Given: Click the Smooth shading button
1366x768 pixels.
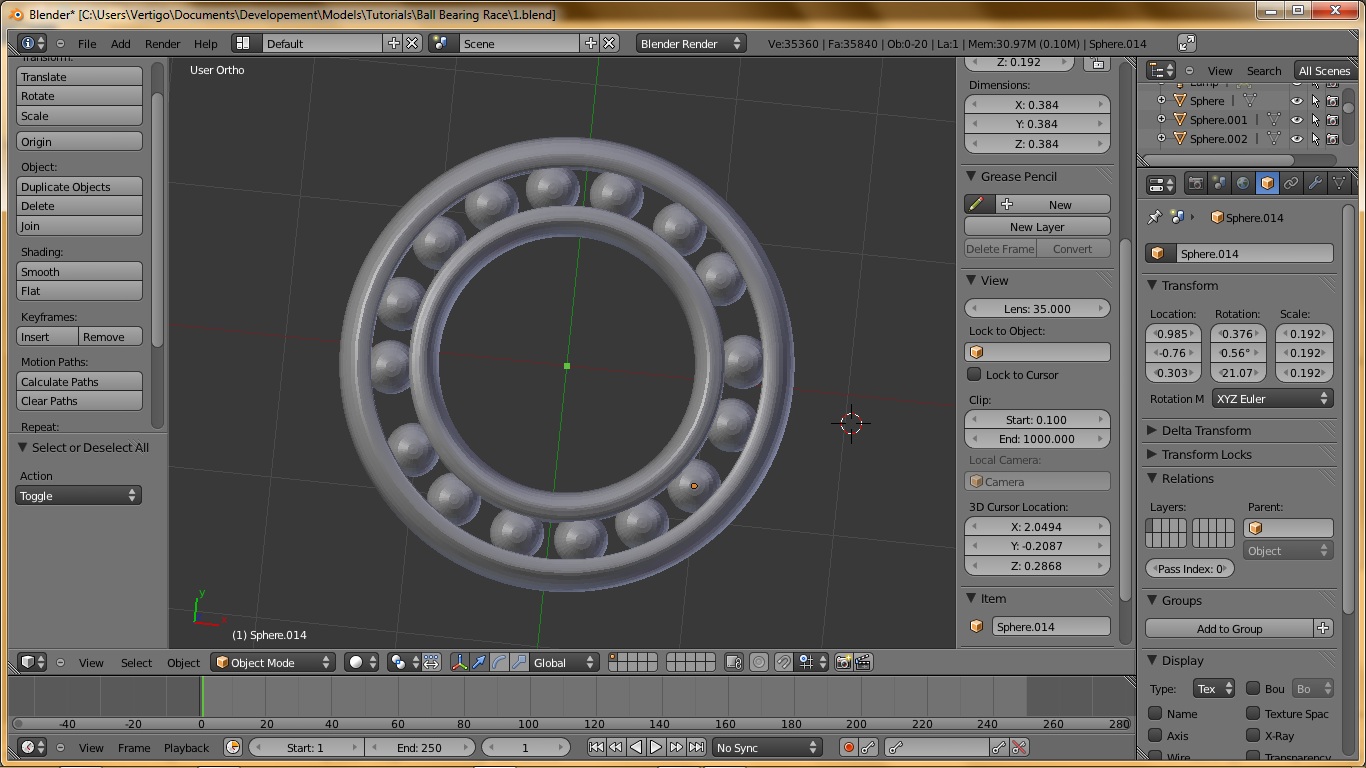Looking at the screenshot, I should 79,272.
